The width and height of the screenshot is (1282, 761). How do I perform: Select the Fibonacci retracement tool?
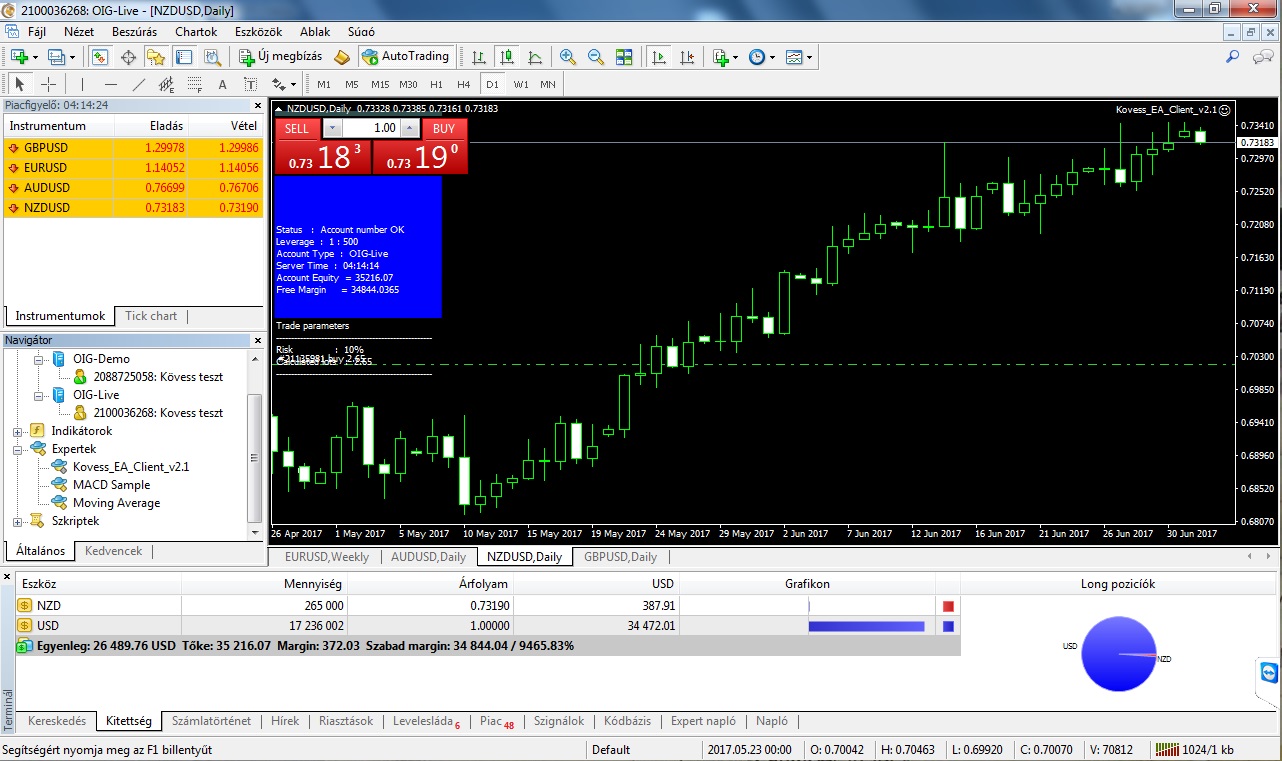point(194,84)
